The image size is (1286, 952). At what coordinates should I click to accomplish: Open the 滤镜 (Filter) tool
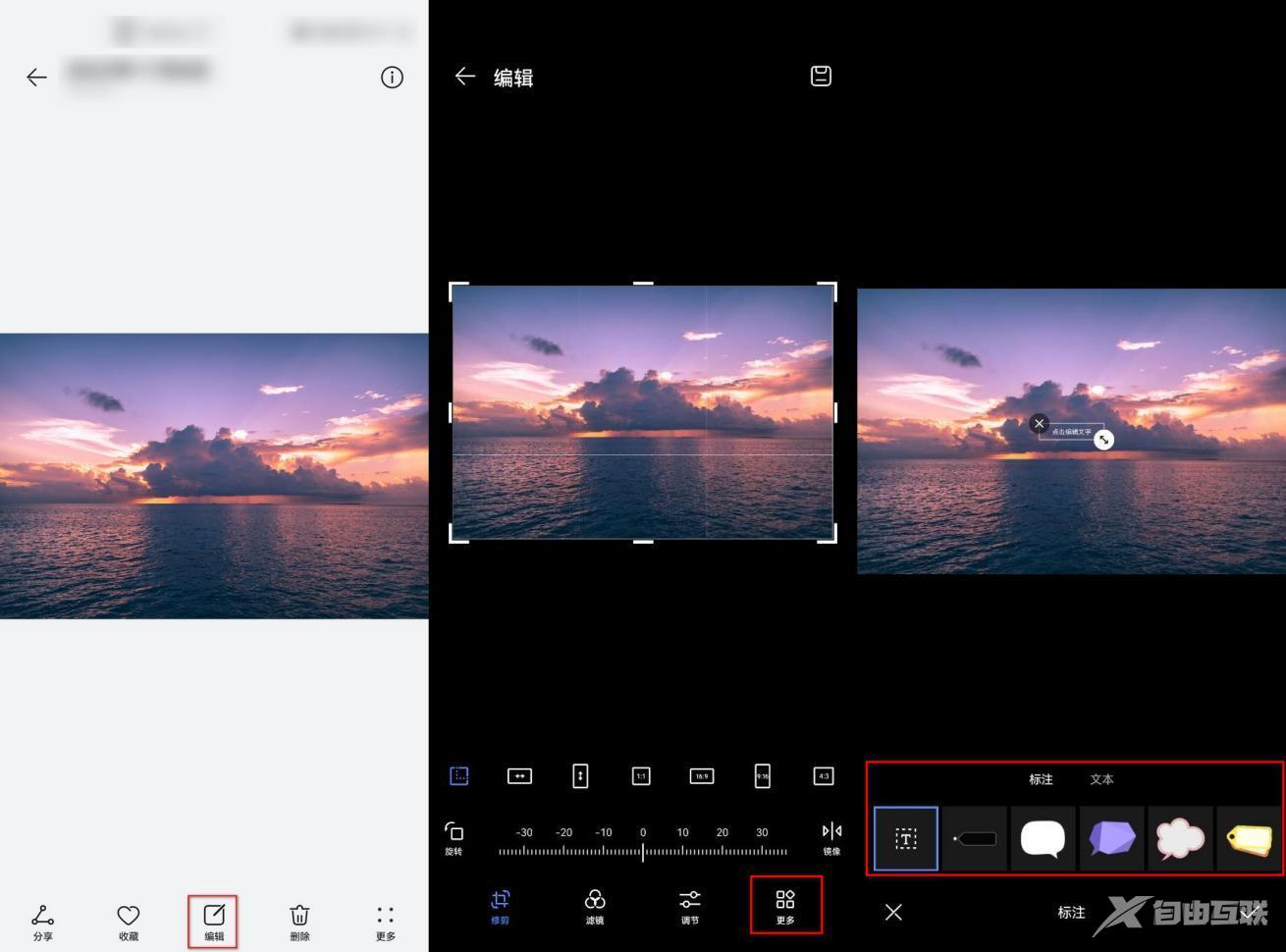(x=594, y=906)
